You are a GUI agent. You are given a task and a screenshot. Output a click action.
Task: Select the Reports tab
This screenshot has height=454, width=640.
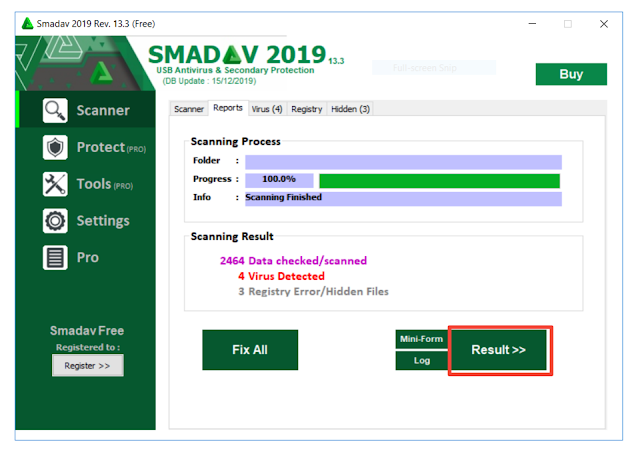pyautogui.click(x=228, y=108)
